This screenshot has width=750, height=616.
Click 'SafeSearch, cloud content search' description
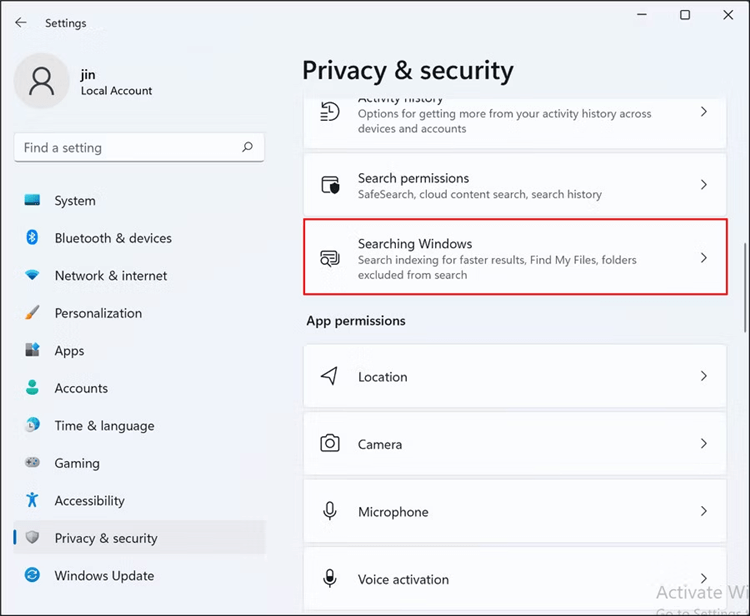480,194
